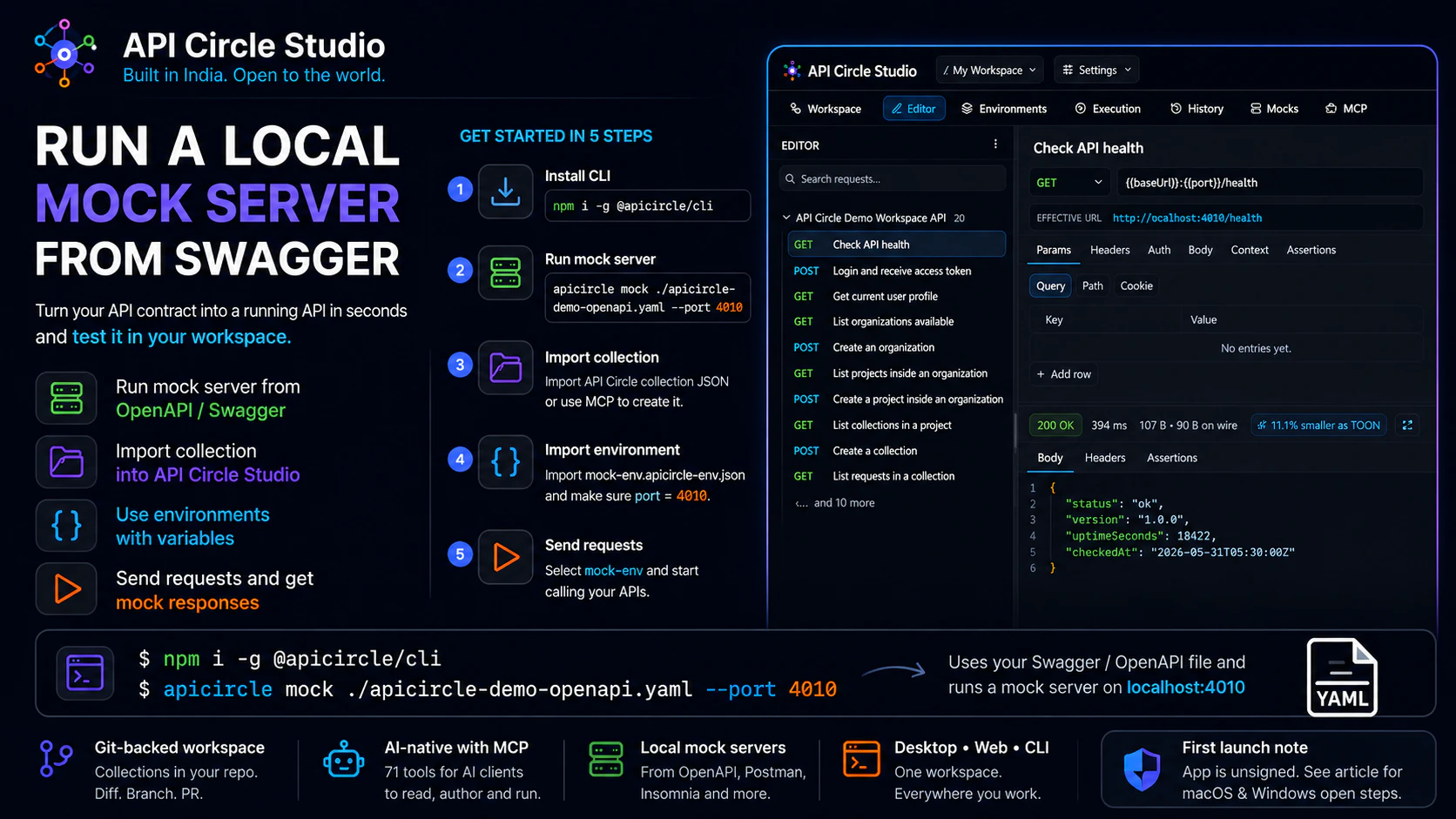Select 'Get current user profile' request
The width and height of the screenshot is (1456, 819).
897,297
